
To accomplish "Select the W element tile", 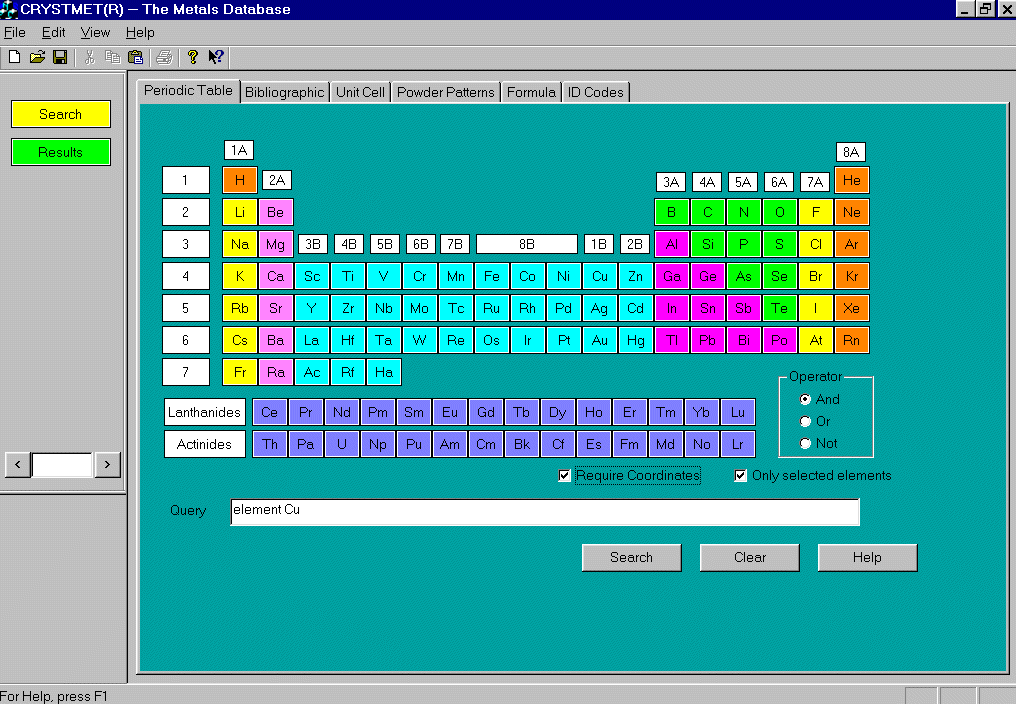I will click(420, 340).
